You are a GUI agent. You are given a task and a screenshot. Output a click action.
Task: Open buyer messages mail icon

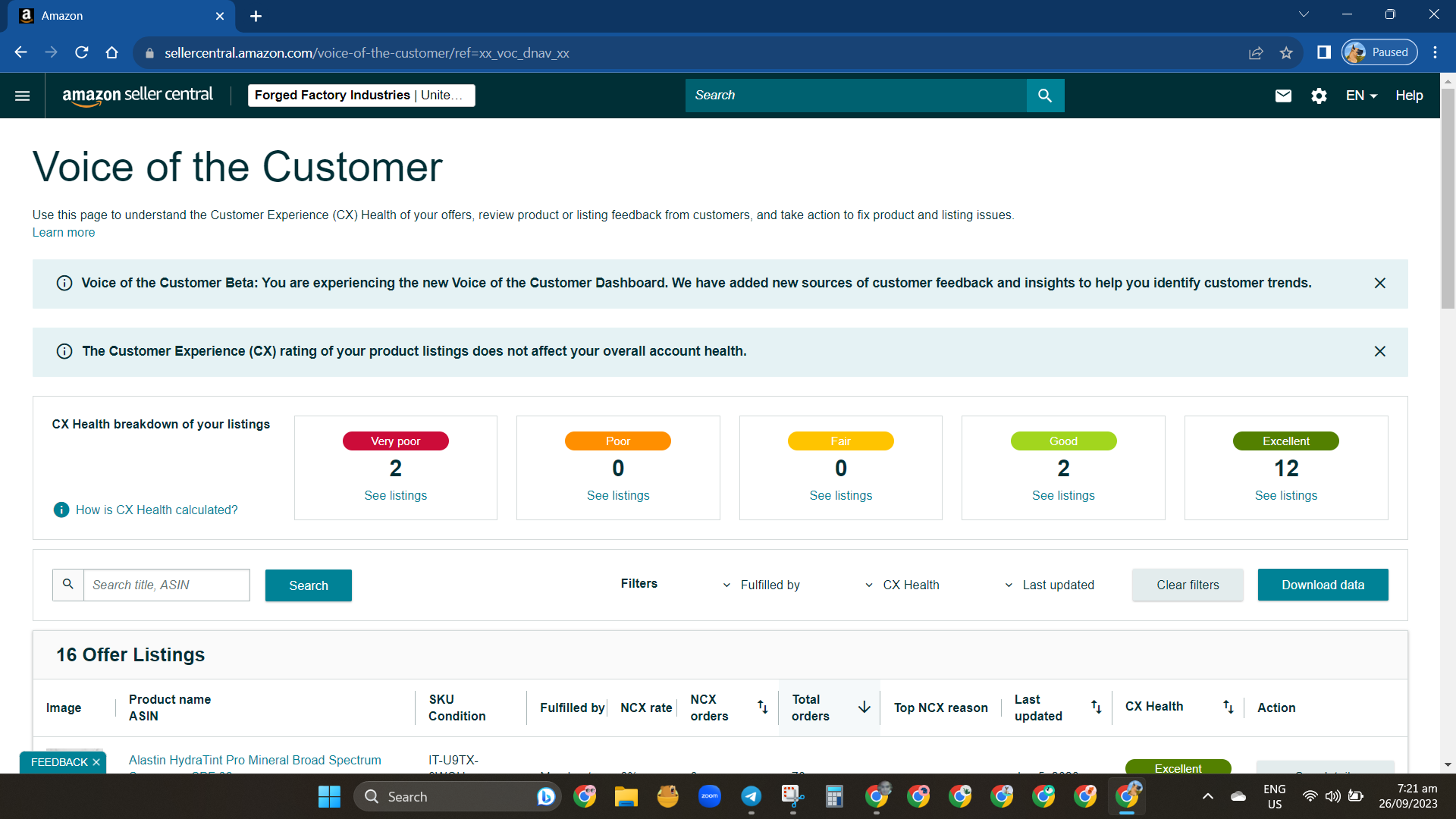point(1283,96)
